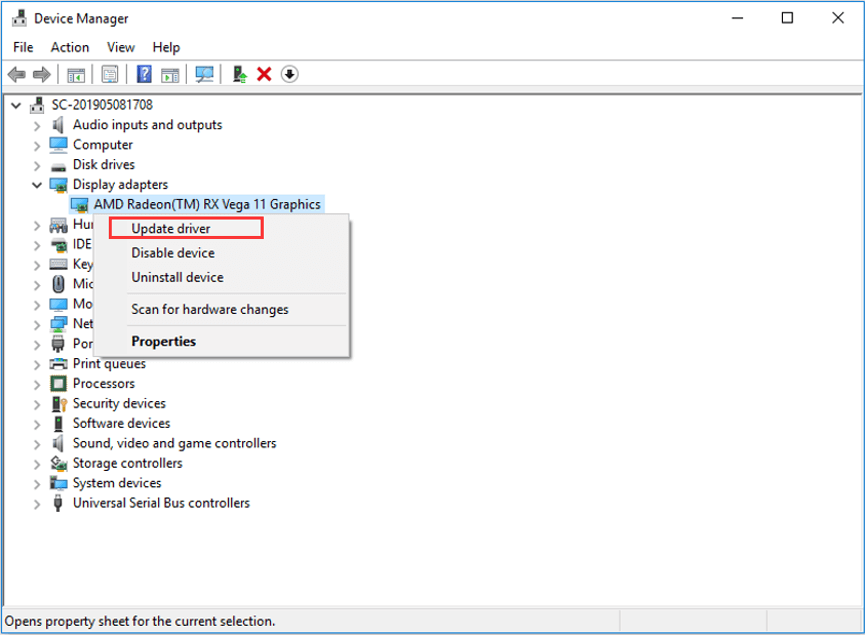Maximize the Device Manager window
The image size is (865, 635).
(787, 18)
